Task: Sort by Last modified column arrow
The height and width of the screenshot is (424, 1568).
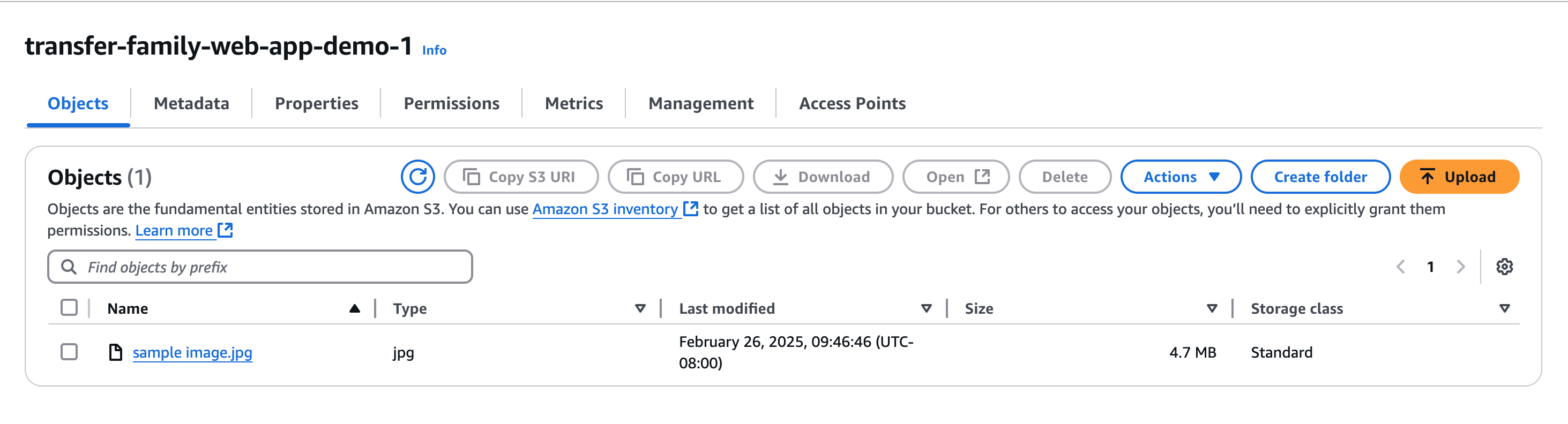Action: pyautogui.click(x=926, y=308)
